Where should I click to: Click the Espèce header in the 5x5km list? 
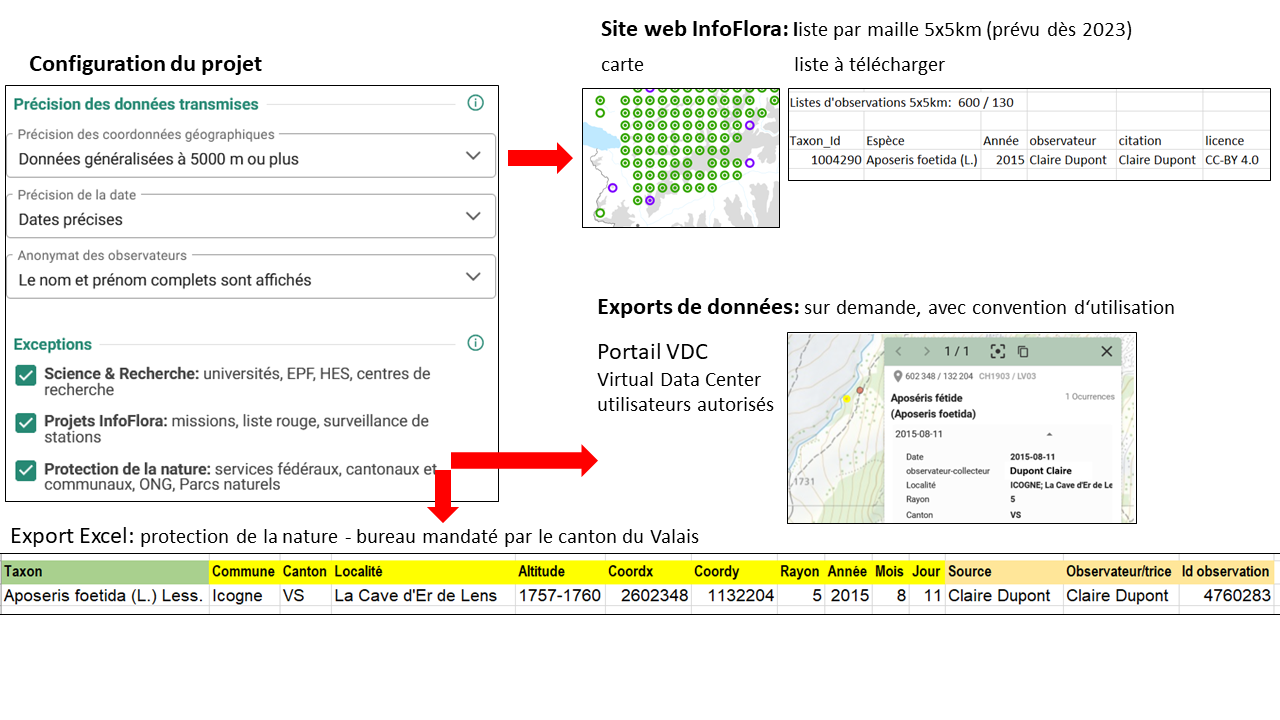pyautogui.click(x=921, y=141)
